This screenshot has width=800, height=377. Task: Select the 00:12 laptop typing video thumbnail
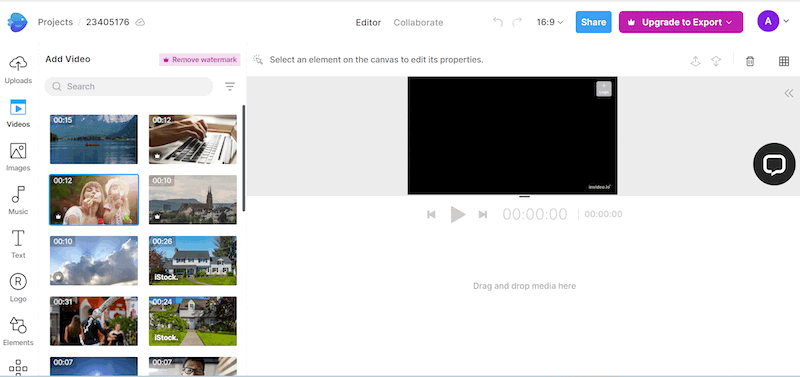click(193, 139)
